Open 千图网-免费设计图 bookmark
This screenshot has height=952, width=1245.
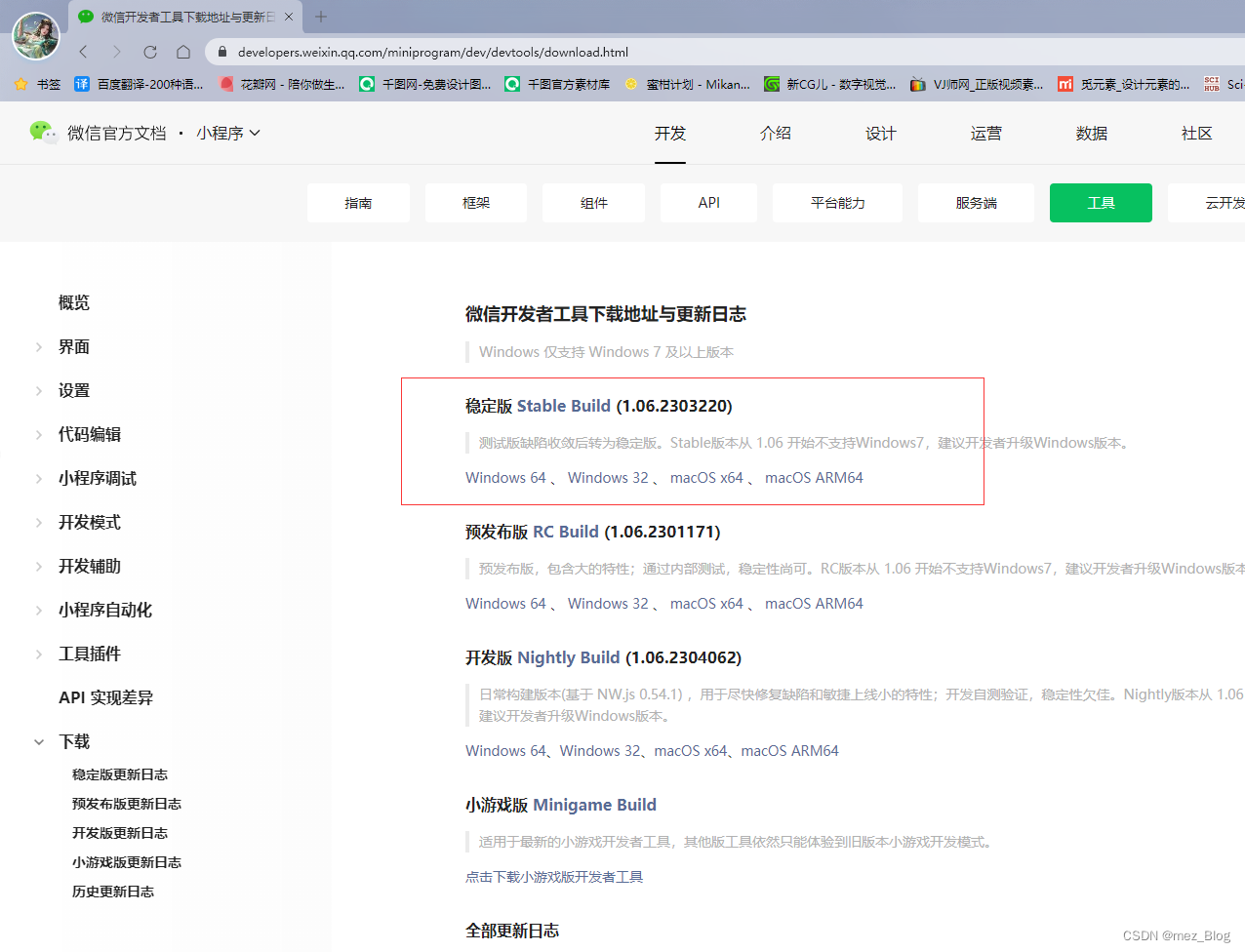point(425,84)
